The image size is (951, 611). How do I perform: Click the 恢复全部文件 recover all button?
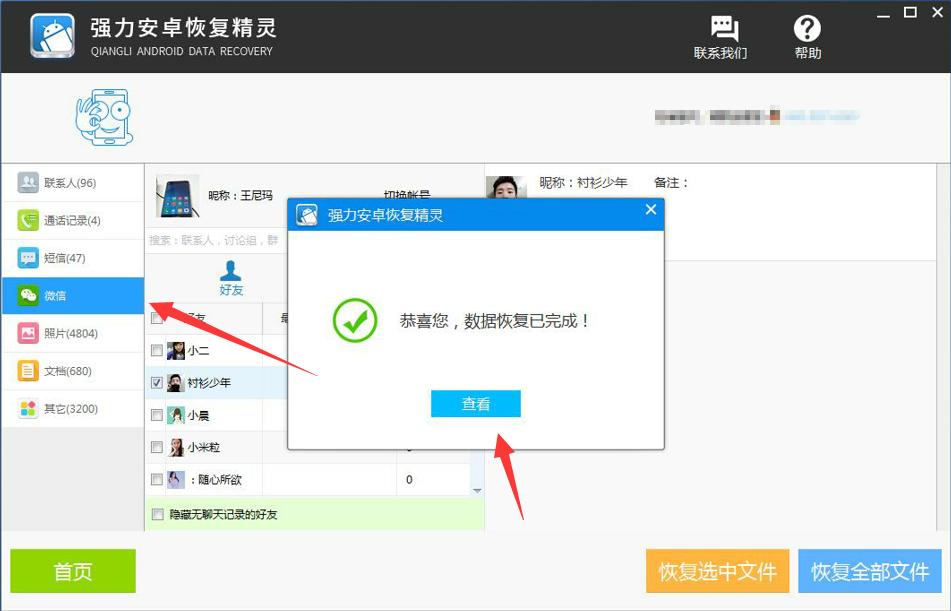coord(870,571)
